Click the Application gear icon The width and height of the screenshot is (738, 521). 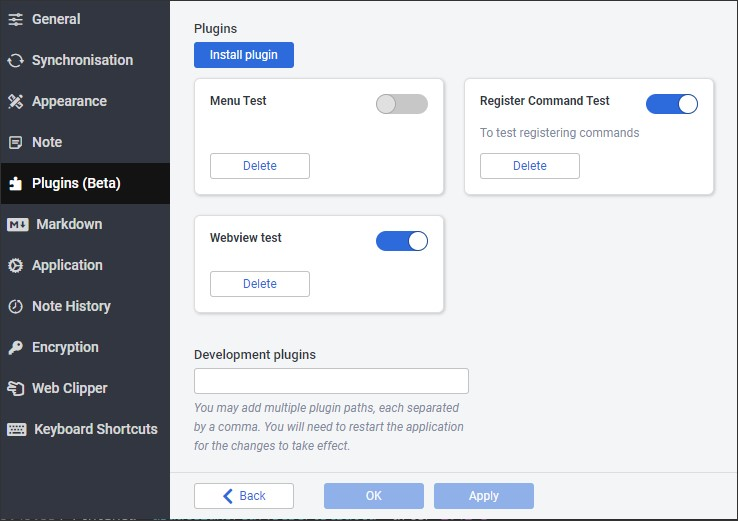click(x=16, y=265)
